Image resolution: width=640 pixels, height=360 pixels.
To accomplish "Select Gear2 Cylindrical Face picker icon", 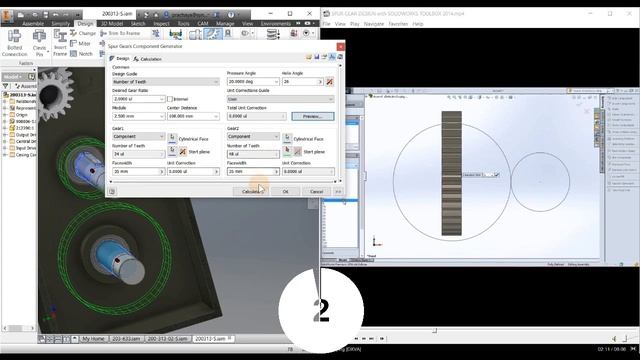I will tap(287, 138).
